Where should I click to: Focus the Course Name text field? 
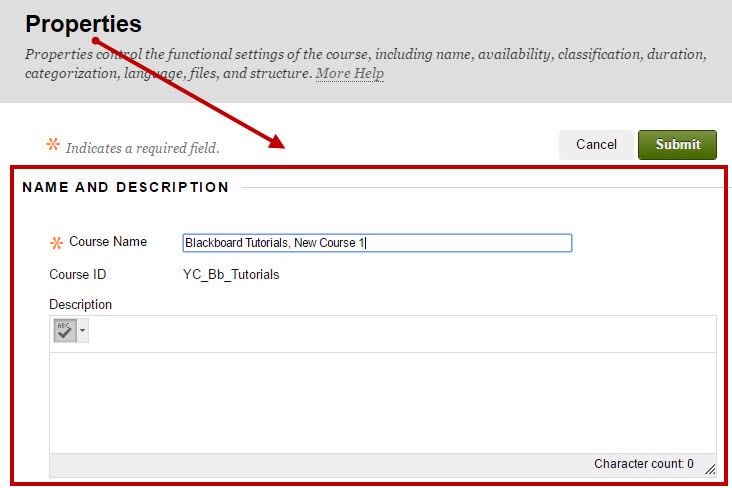[x=377, y=243]
